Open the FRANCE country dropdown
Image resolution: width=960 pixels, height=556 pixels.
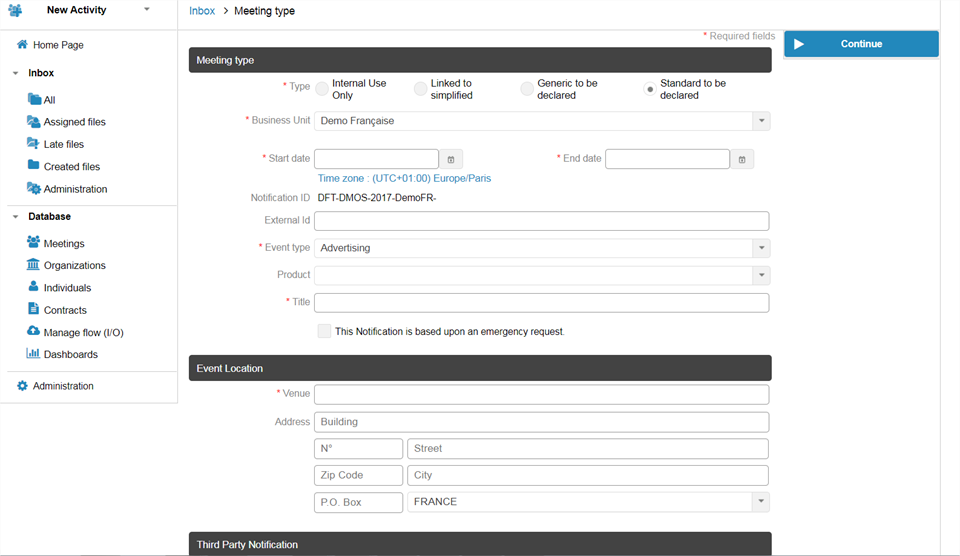click(761, 502)
